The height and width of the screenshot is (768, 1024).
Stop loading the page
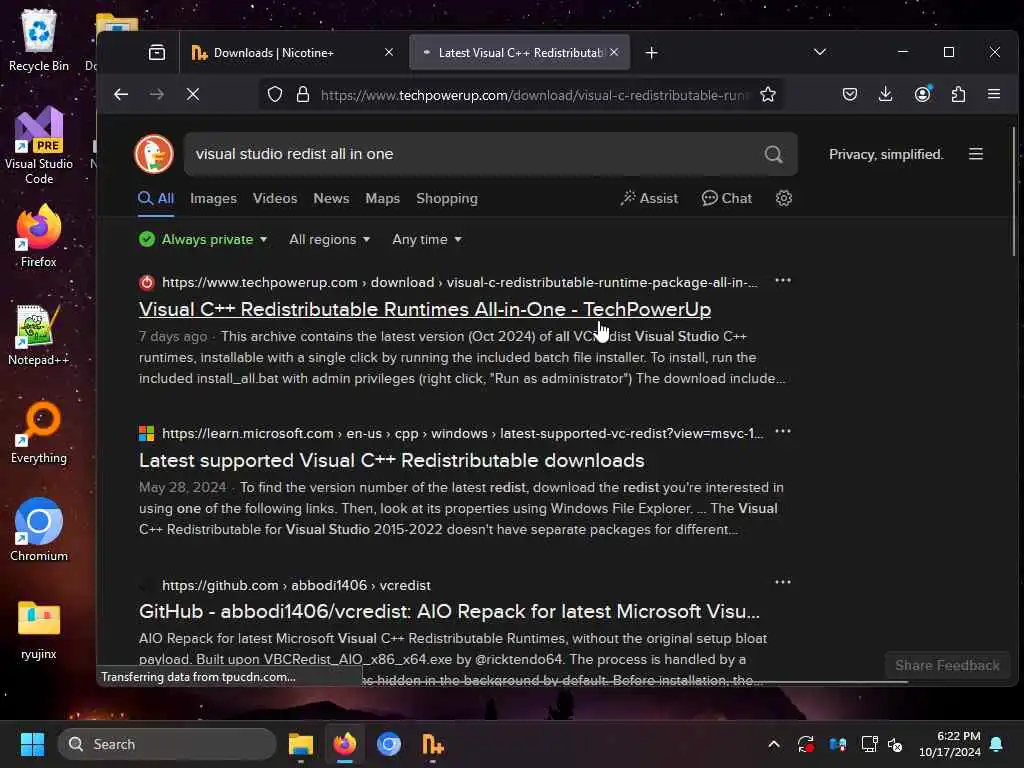[x=193, y=95]
